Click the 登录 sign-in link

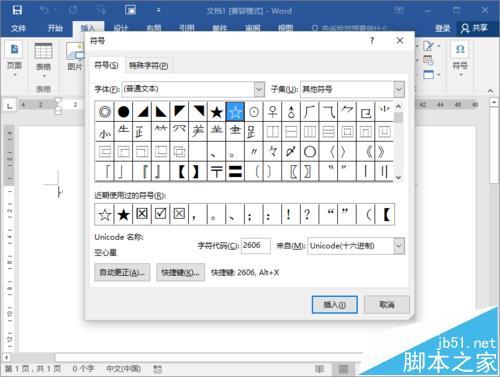pos(443,28)
